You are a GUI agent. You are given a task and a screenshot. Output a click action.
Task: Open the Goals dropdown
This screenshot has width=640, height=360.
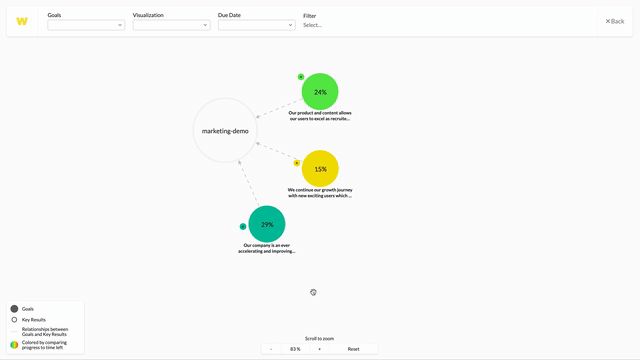pyautogui.click(x=86, y=25)
